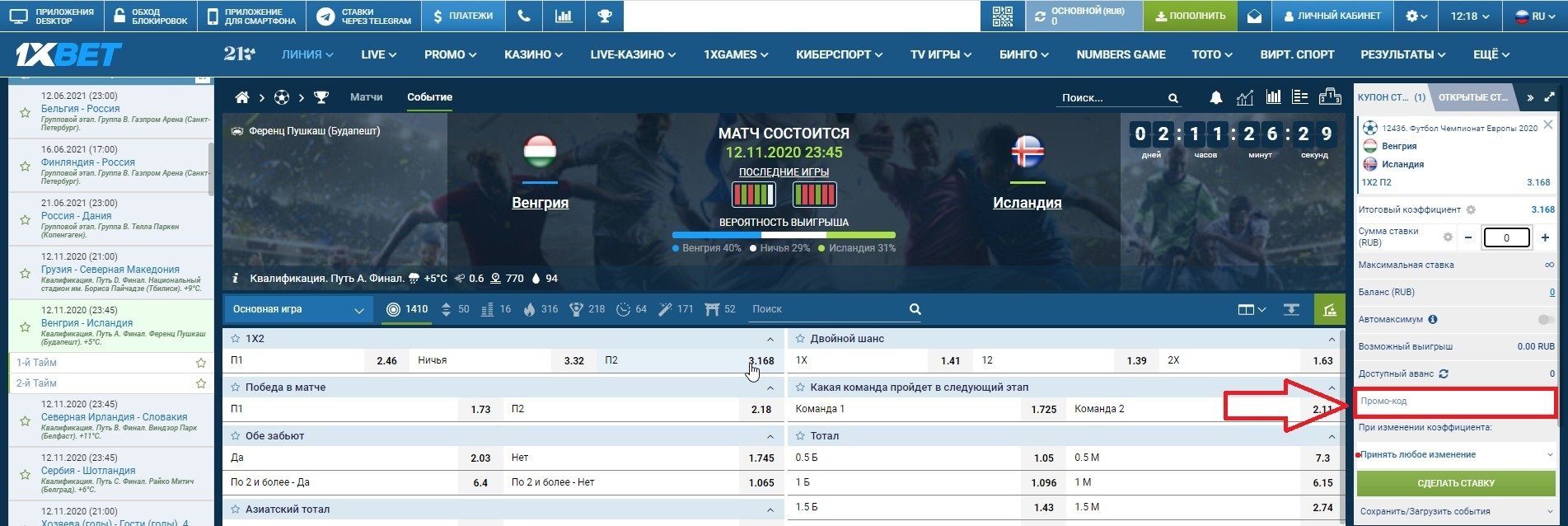The width and height of the screenshot is (1568, 526).
Task: Favorite the Бельгия - Россия match star
Action: point(26,112)
